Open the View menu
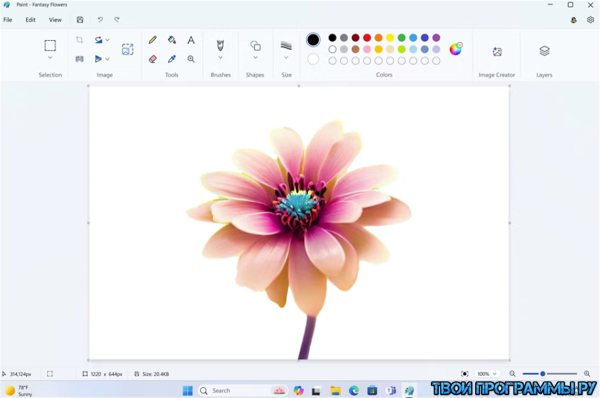This screenshot has width=600, height=398. click(55, 20)
